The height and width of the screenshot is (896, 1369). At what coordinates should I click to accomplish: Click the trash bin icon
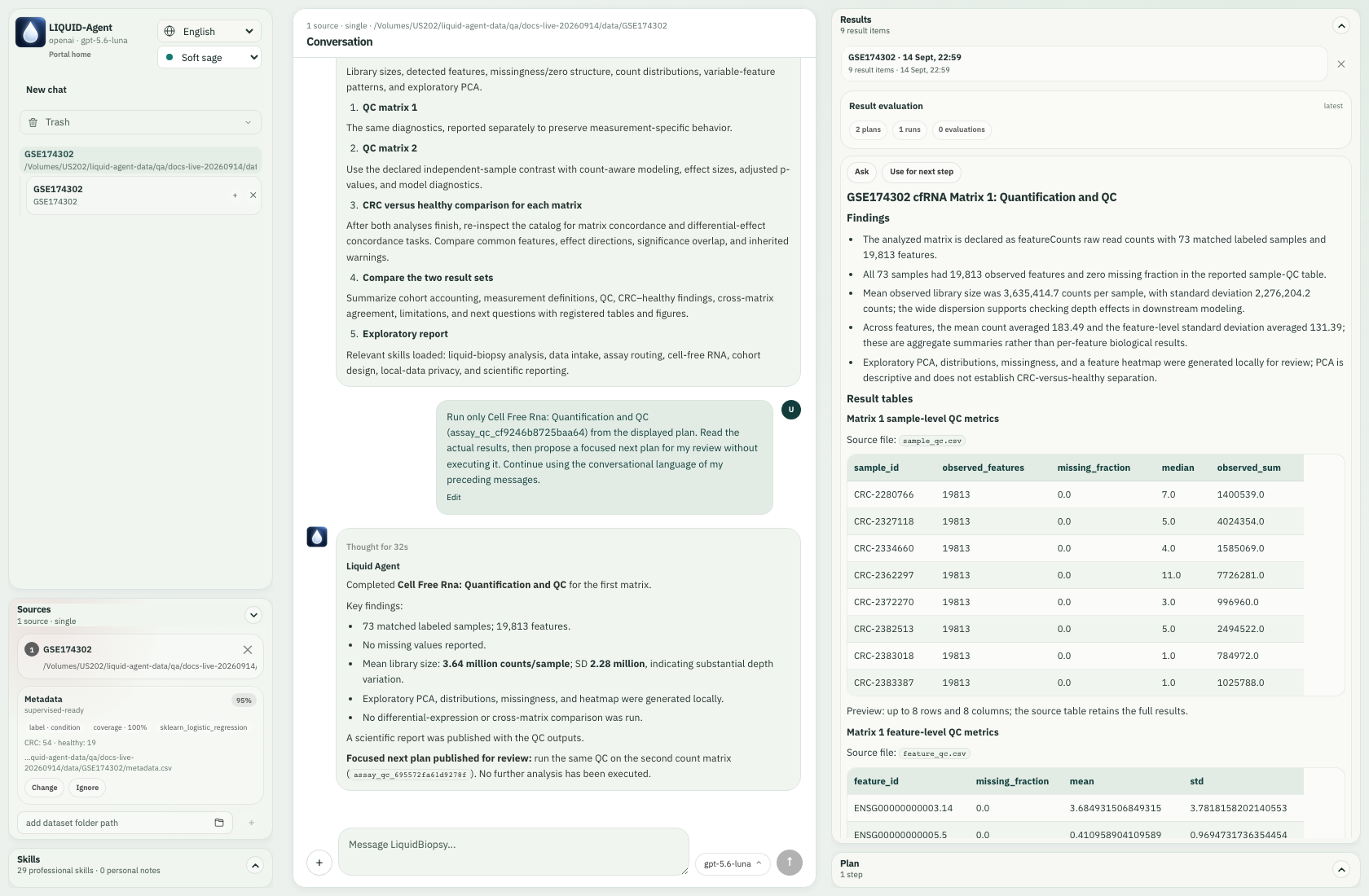(x=33, y=122)
